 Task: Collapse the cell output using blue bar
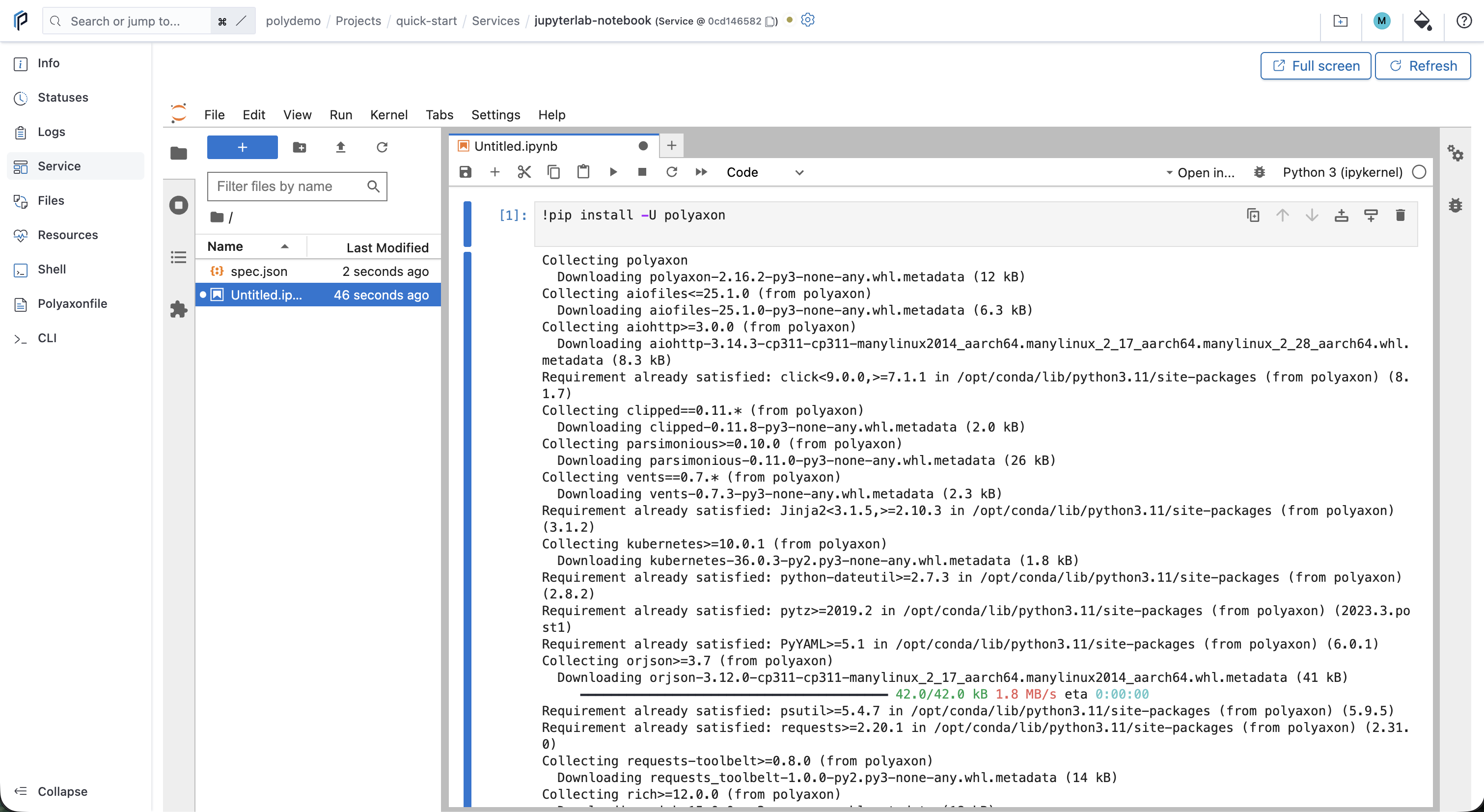pyautogui.click(x=467, y=529)
